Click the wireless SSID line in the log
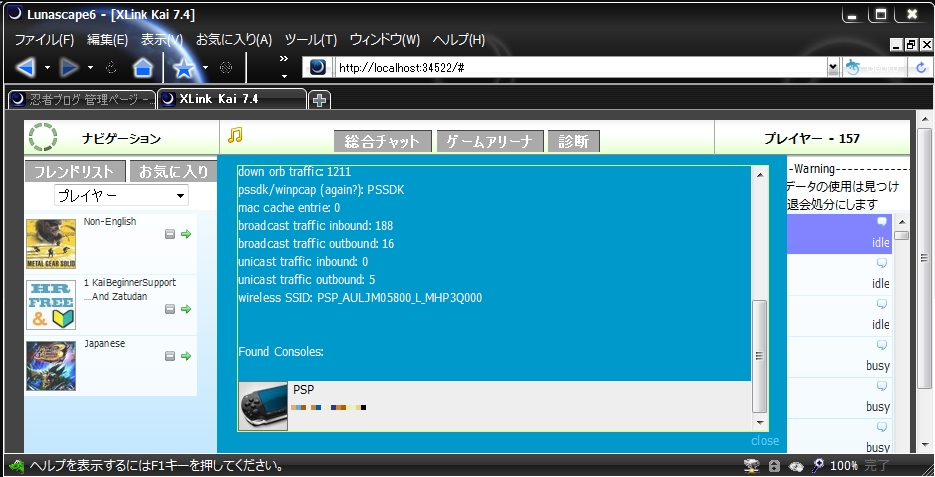This screenshot has height=477, width=935. [360, 298]
